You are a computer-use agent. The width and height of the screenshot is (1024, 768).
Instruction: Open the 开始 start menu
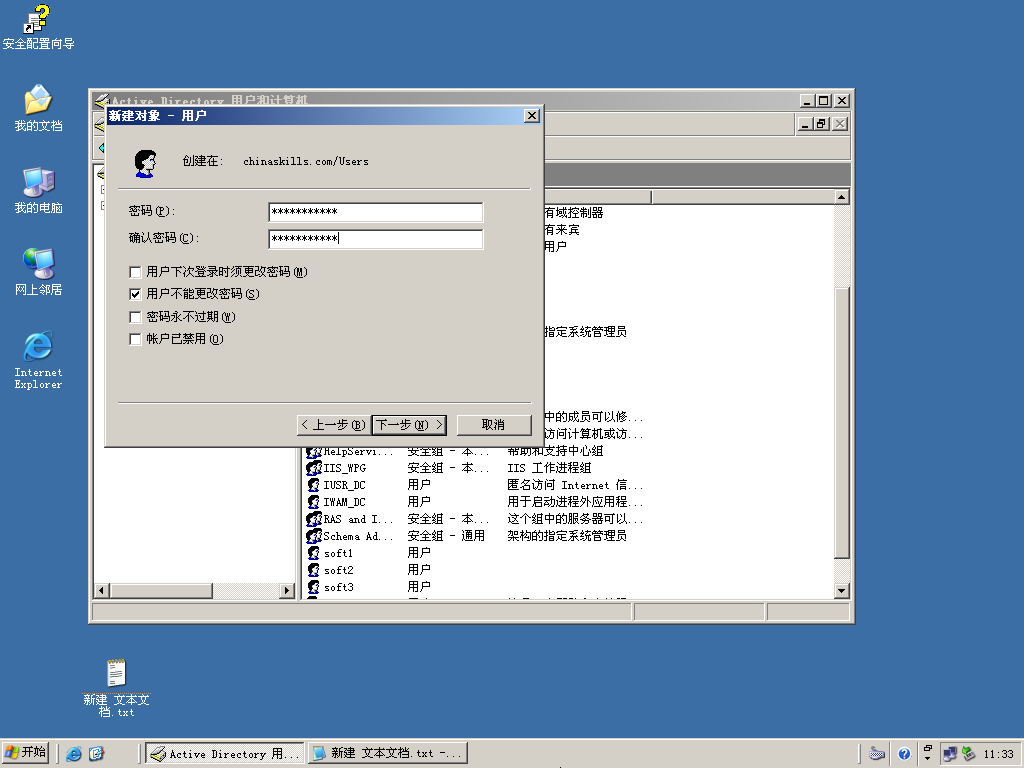click(25, 753)
